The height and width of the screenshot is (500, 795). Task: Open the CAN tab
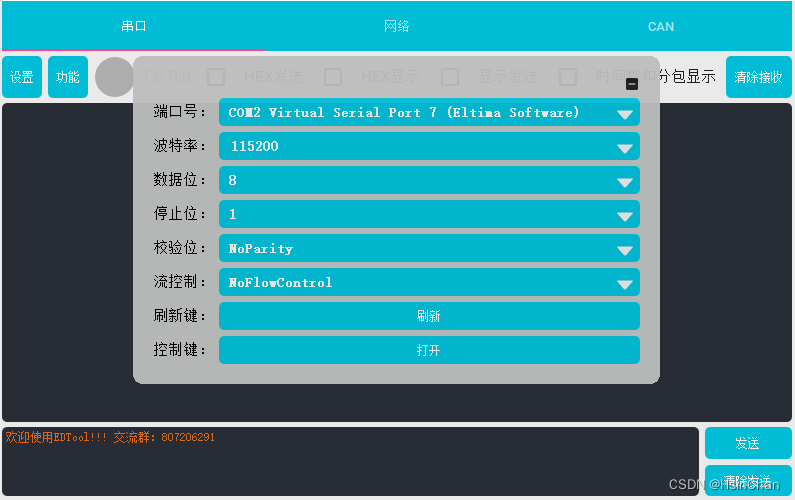[x=661, y=26]
